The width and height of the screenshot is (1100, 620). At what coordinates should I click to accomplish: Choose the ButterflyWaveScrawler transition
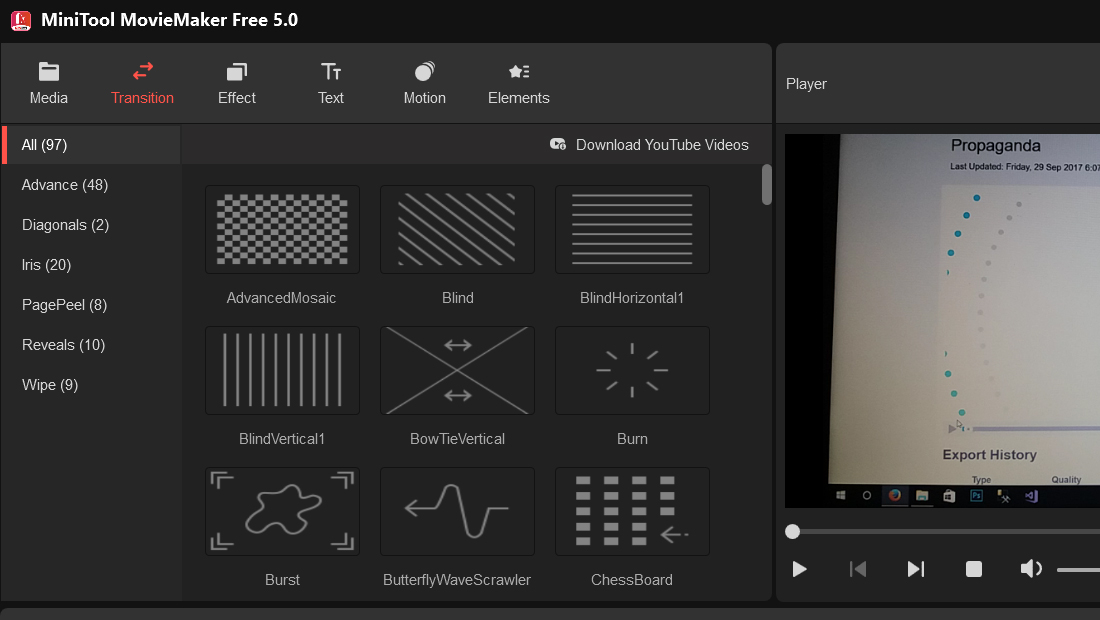[x=457, y=511]
